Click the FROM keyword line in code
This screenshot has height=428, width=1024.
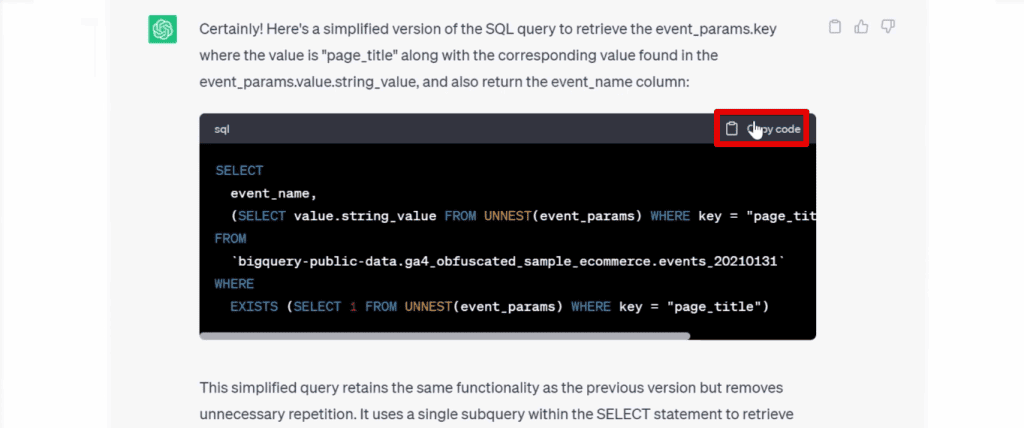(231, 239)
